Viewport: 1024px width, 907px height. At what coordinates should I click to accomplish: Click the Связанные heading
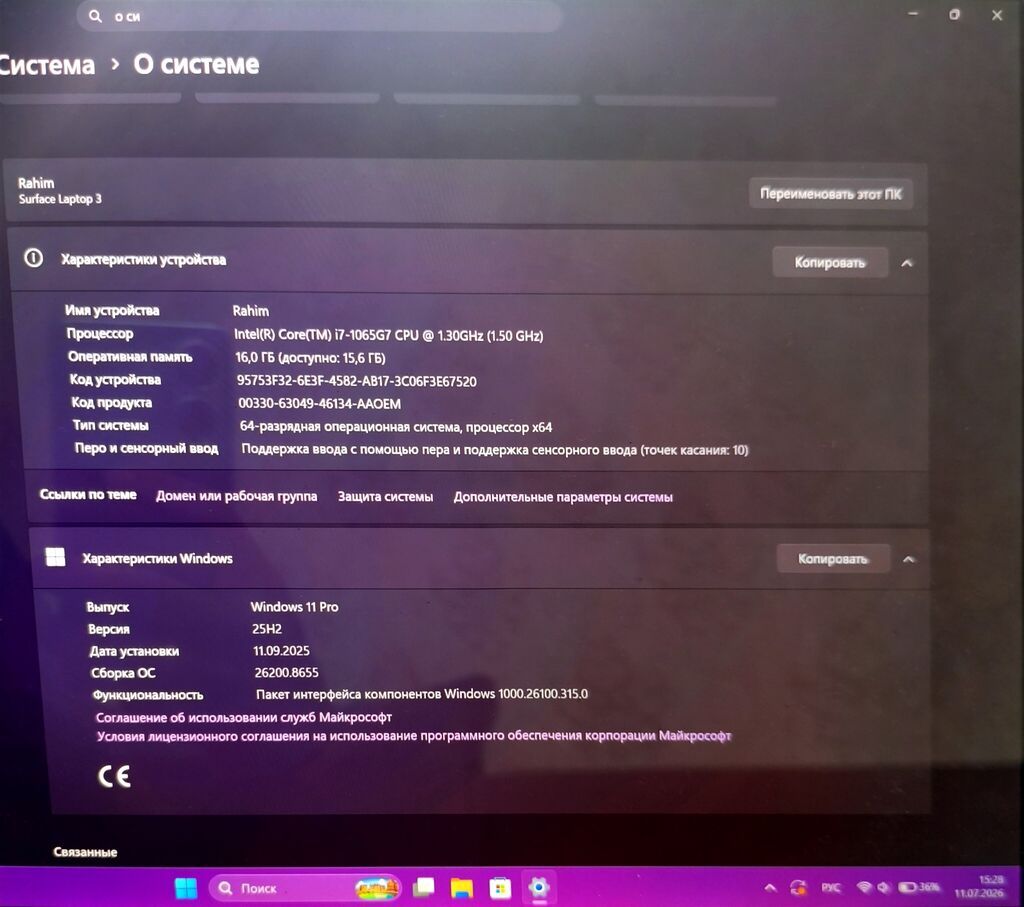pyautogui.click(x=86, y=851)
